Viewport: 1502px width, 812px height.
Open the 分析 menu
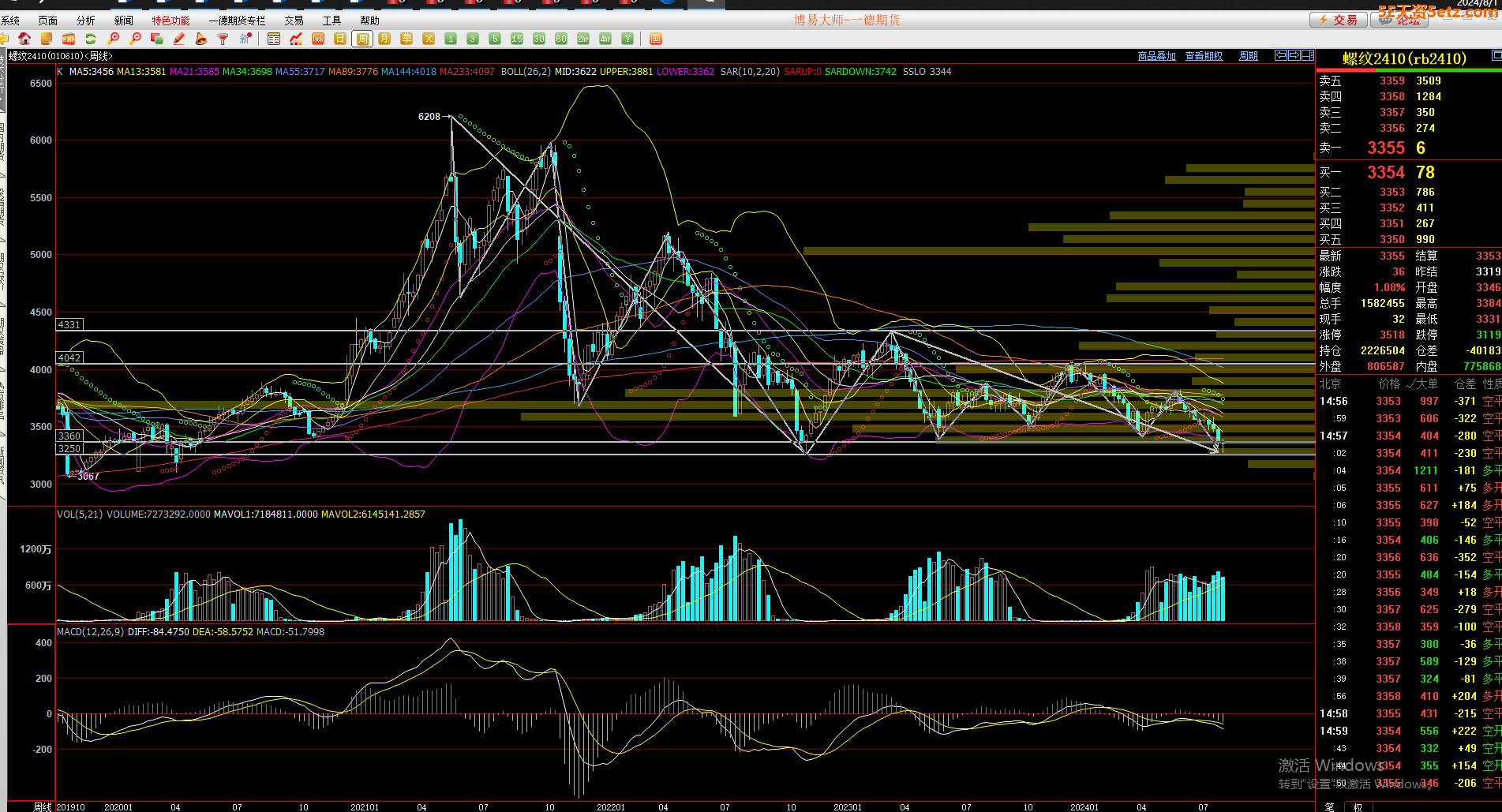pos(85,21)
